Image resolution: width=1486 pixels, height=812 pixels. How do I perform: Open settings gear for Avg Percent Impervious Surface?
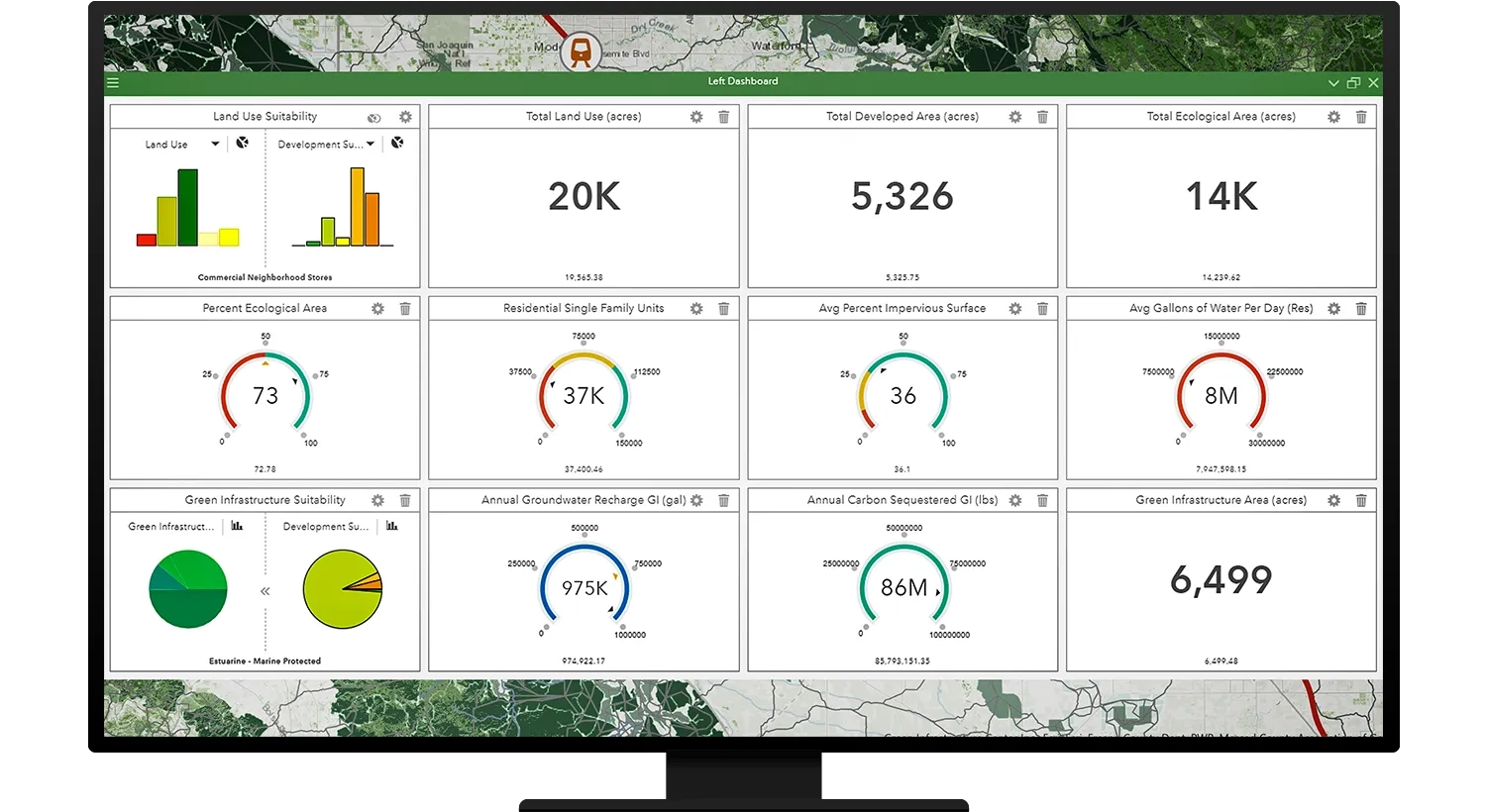(1015, 309)
